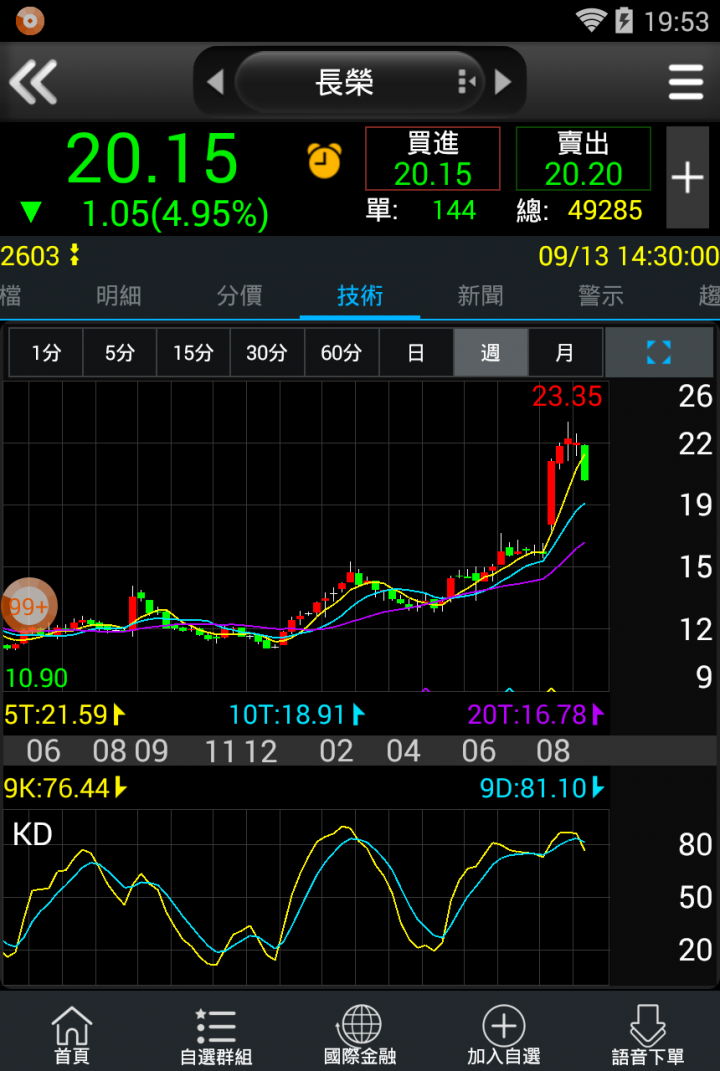Tap the KD indicator label

32,834
